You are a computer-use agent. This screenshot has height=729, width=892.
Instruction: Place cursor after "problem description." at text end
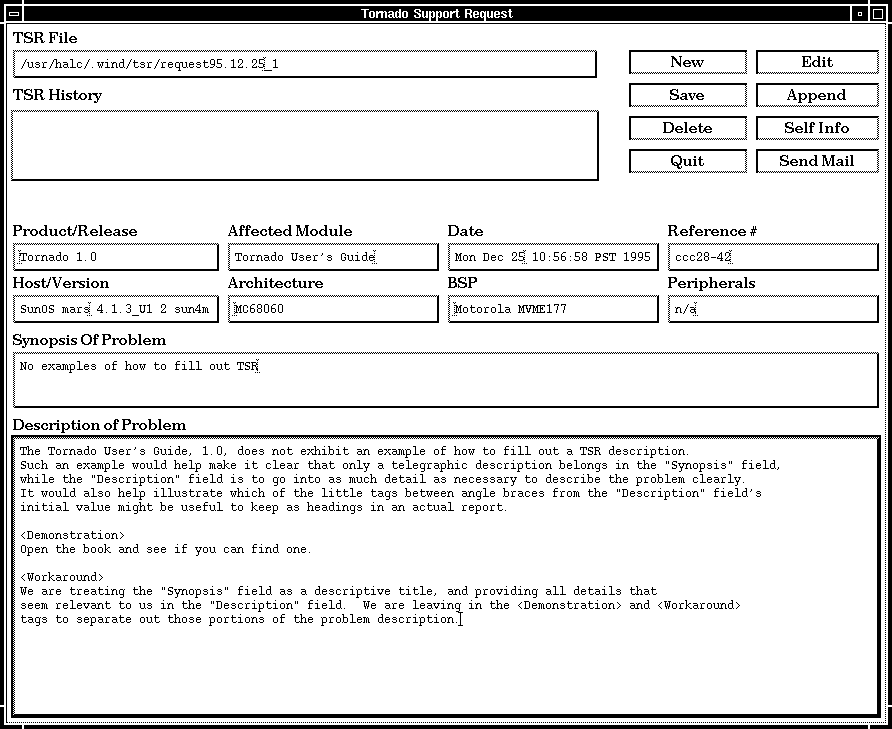(461, 619)
